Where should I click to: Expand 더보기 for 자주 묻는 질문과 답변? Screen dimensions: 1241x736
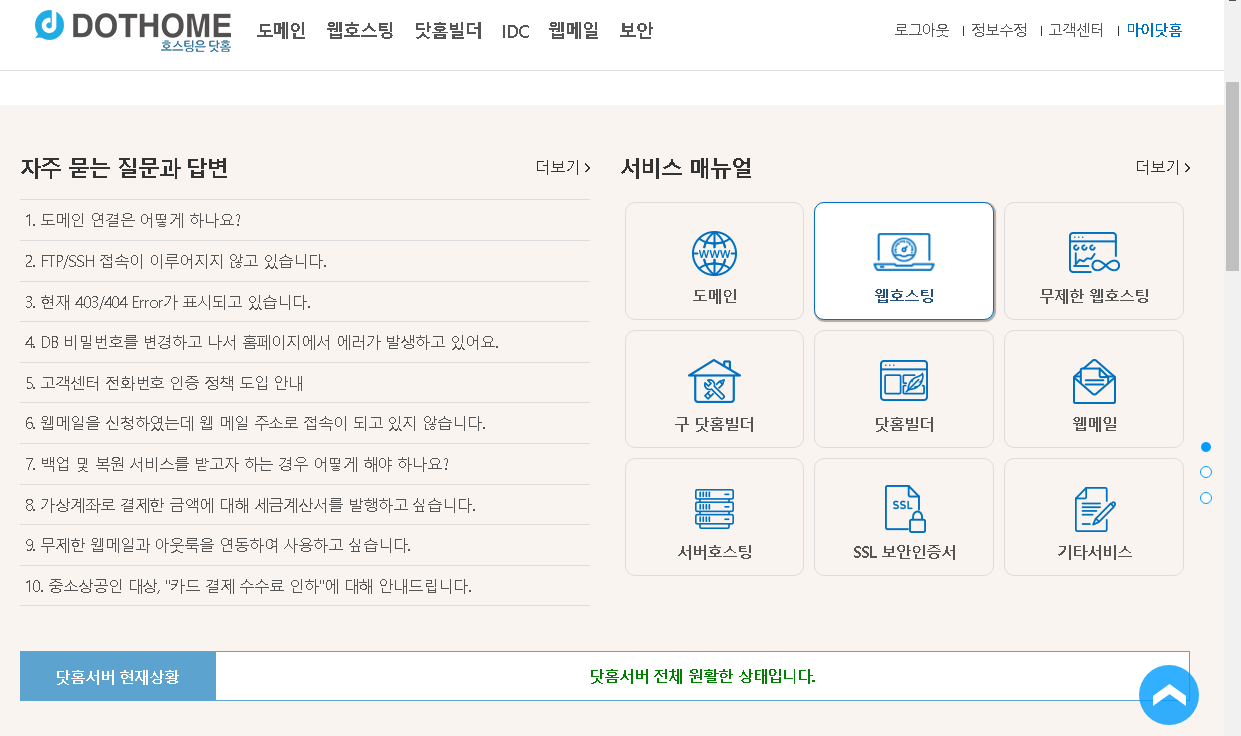(563, 168)
